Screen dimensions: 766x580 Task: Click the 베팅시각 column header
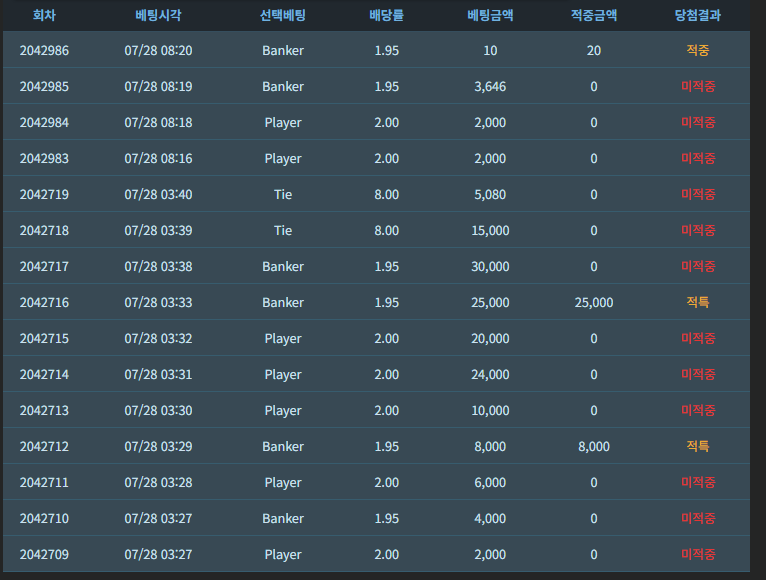[x=158, y=15]
